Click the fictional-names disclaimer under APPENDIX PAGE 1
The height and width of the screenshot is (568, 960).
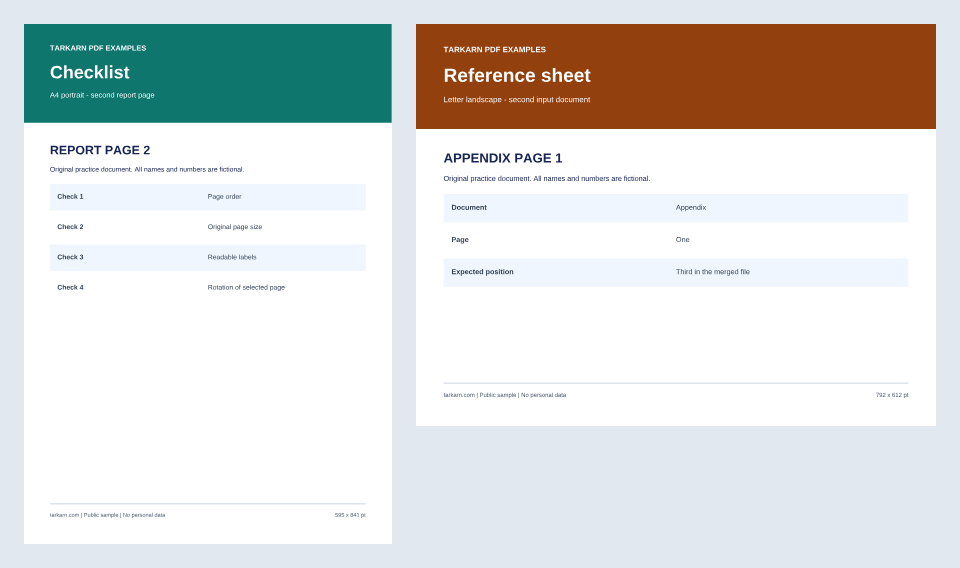pyautogui.click(x=547, y=179)
